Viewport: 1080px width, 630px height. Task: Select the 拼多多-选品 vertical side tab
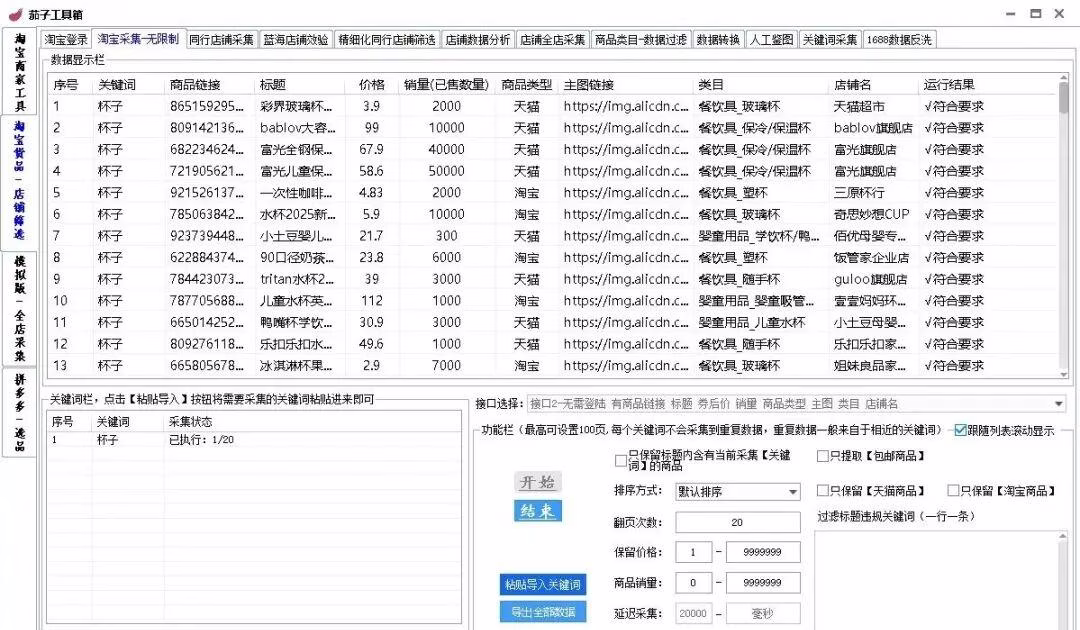19,413
